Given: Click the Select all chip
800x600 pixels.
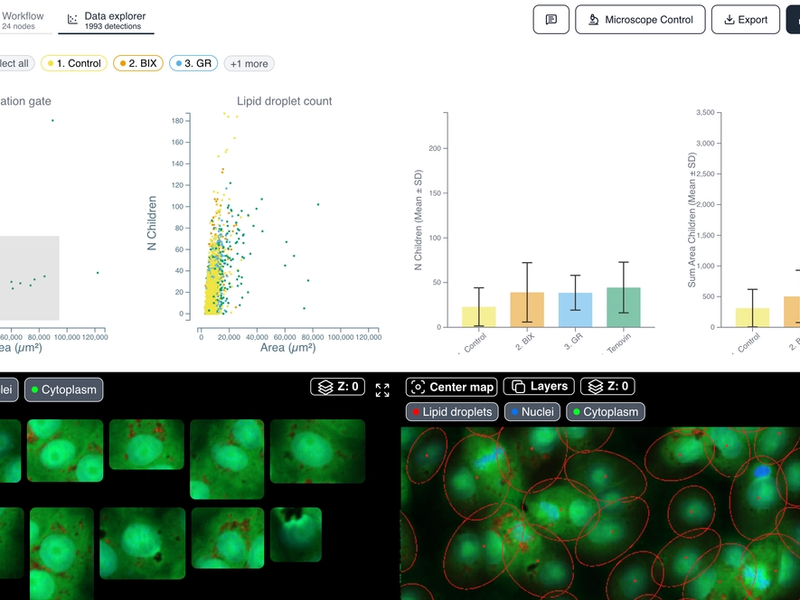Looking at the screenshot, I should (15, 63).
